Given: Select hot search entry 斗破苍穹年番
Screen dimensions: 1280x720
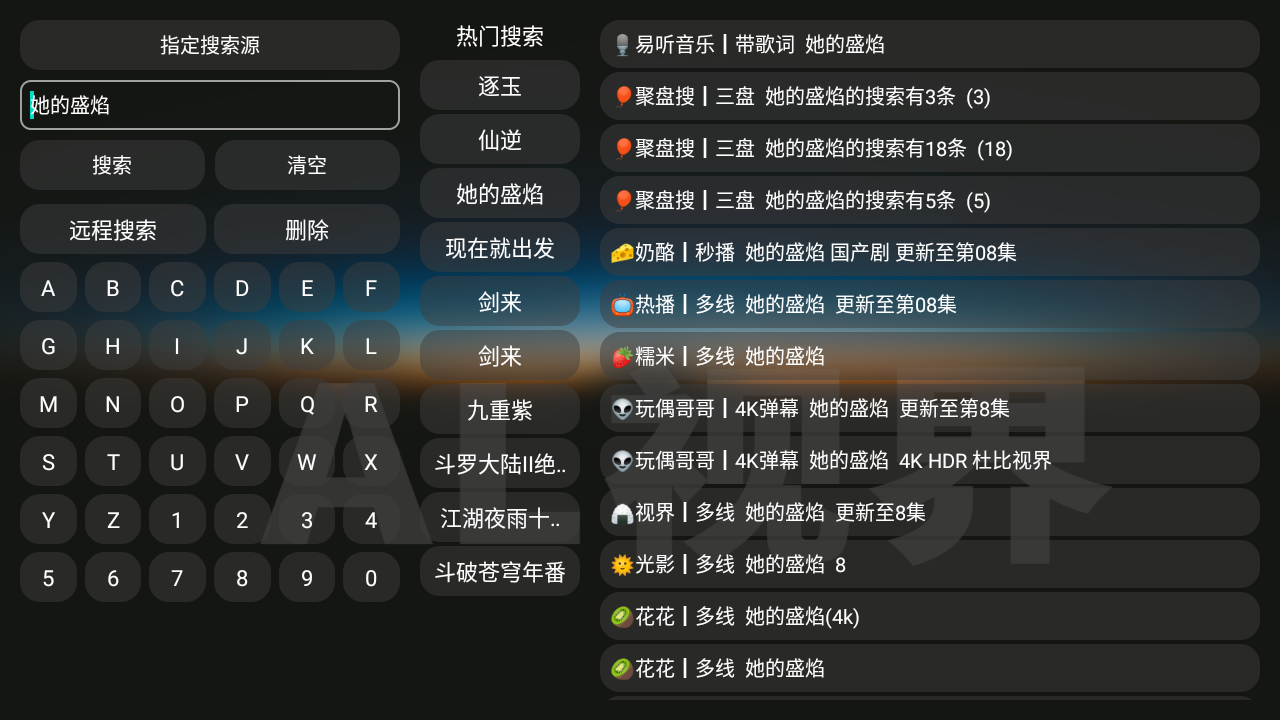Looking at the screenshot, I should coord(499,573).
